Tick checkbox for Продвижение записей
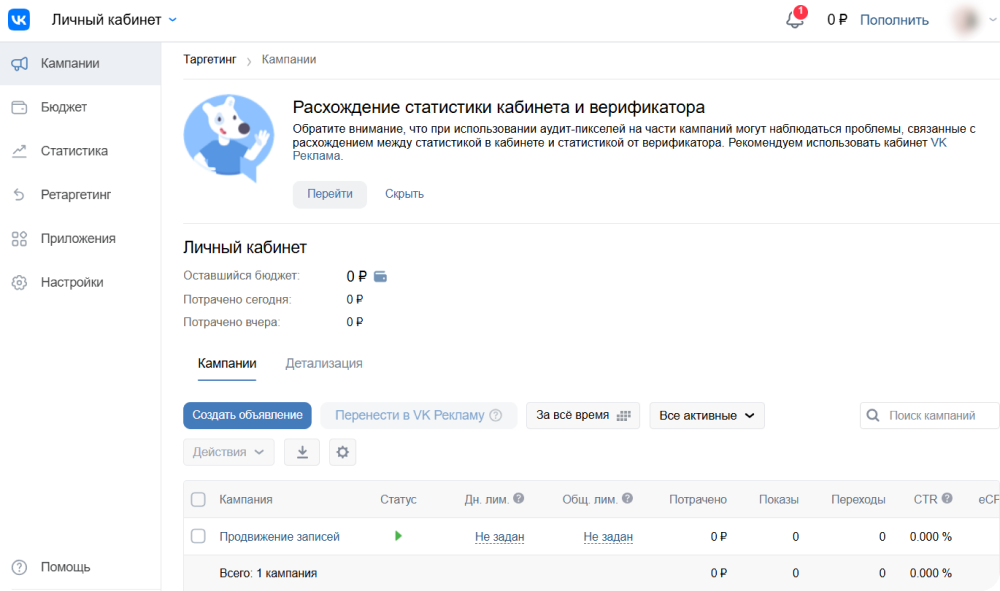1000x591 pixels. (198, 536)
